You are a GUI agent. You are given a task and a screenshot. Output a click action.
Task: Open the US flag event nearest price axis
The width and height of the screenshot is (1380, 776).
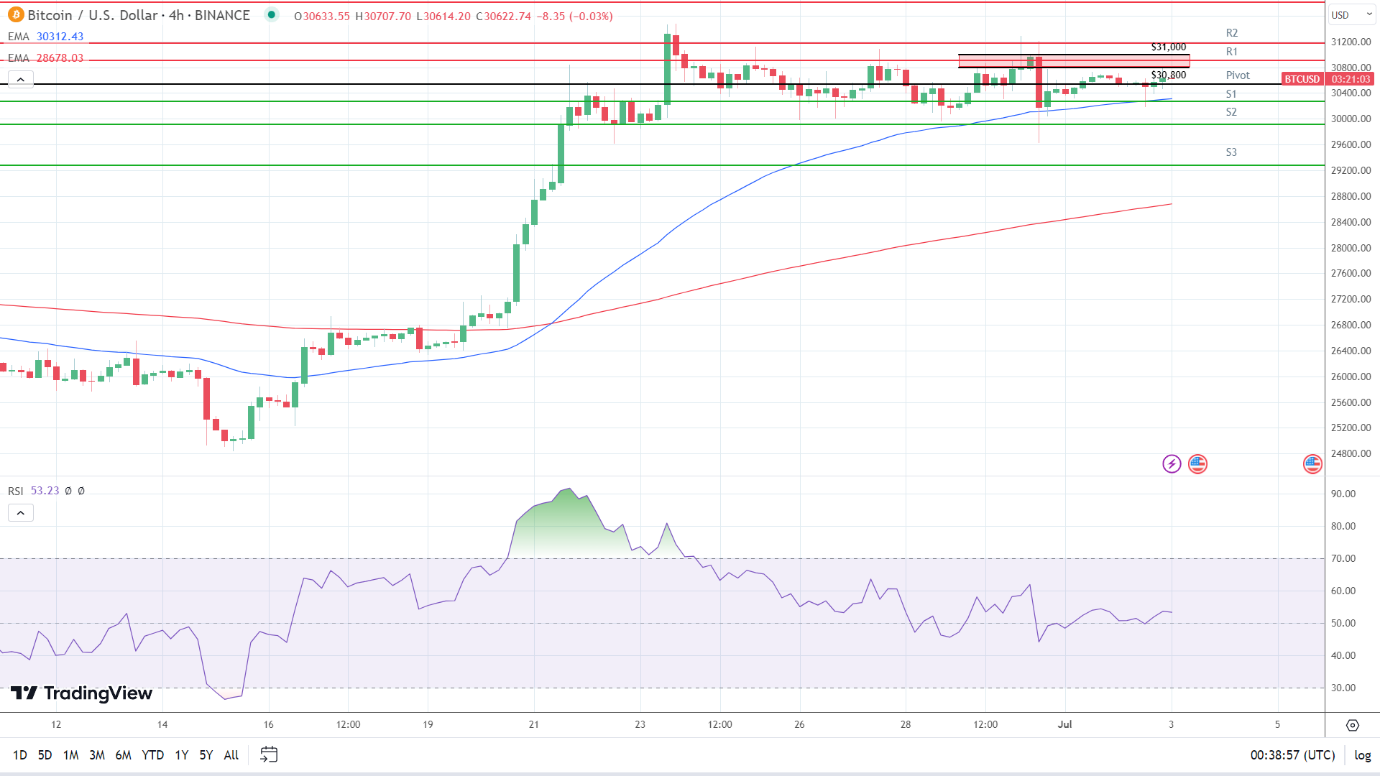coord(1313,464)
